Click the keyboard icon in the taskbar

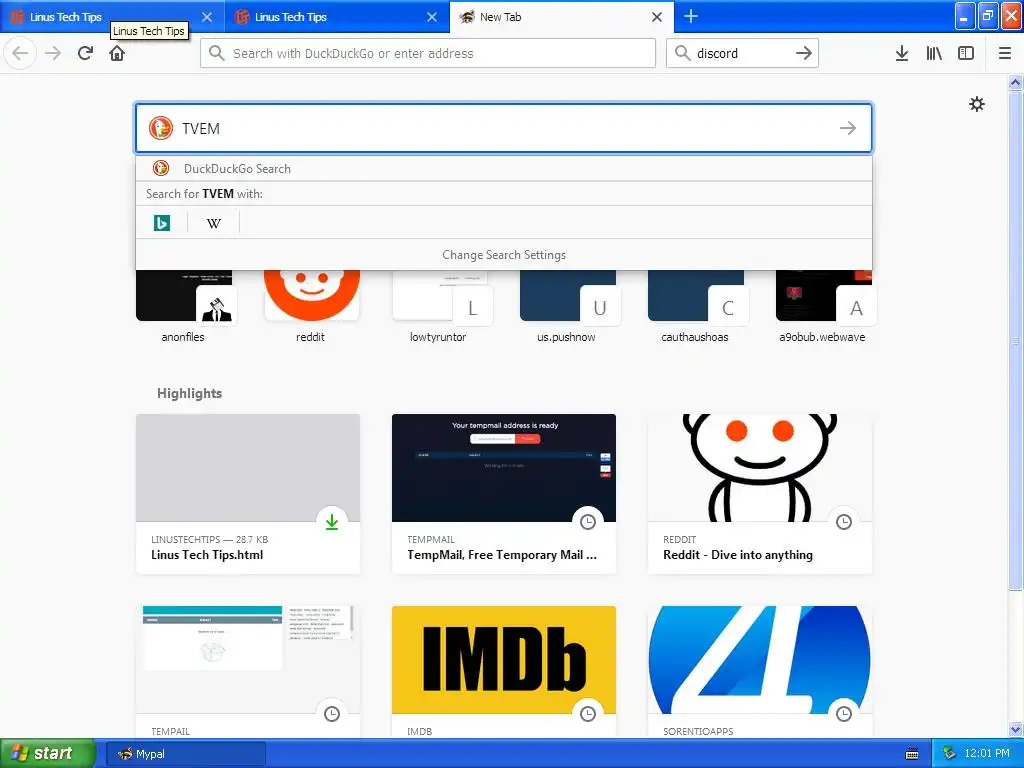[x=912, y=754]
